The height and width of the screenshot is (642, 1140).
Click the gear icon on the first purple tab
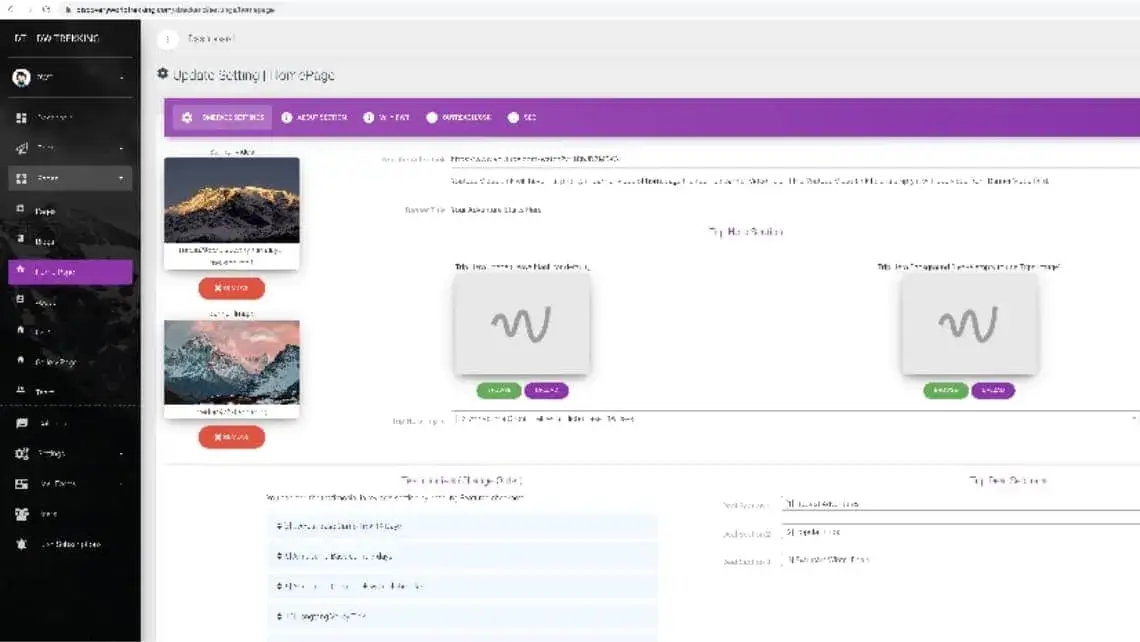pyautogui.click(x=186, y=117)
